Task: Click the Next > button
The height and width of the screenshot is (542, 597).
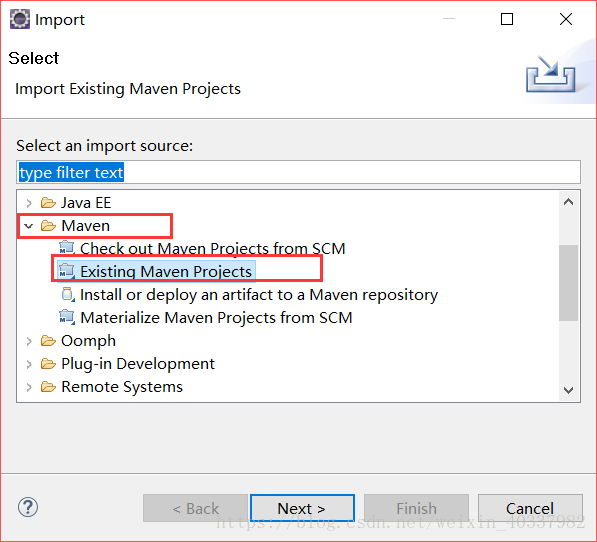Action: coord(302,508)
